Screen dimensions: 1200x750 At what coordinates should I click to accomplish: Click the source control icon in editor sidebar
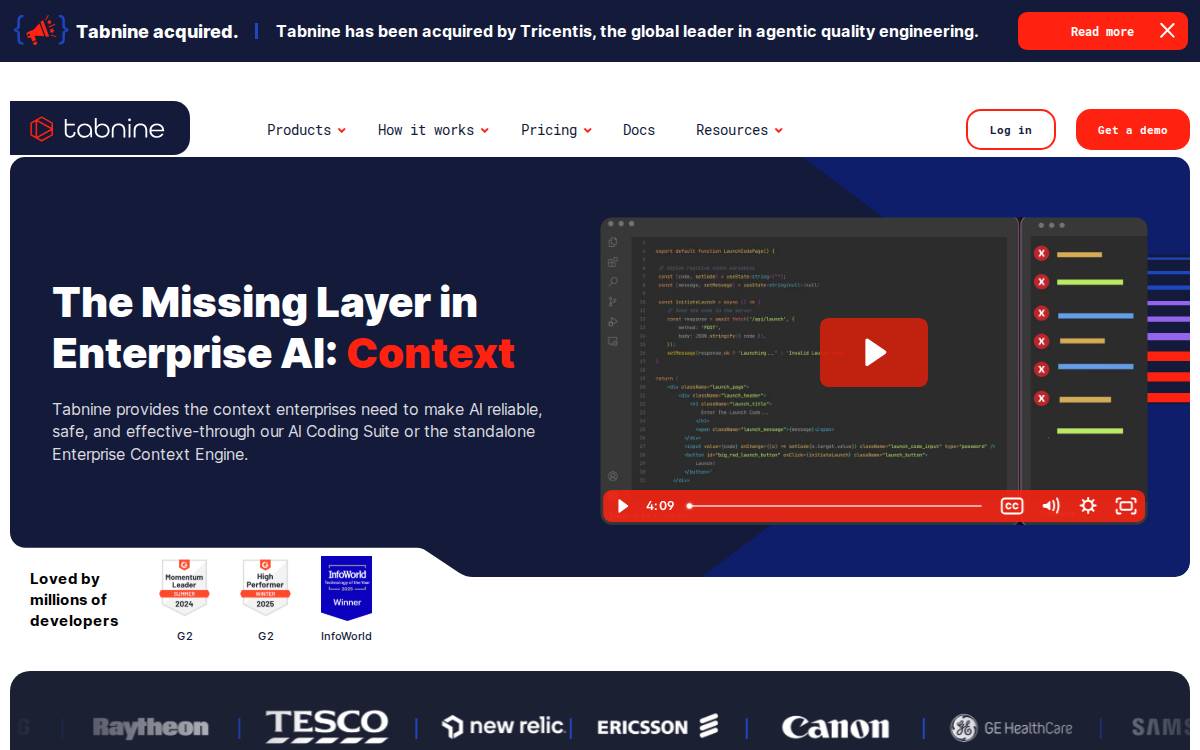[x=613, y=301]
